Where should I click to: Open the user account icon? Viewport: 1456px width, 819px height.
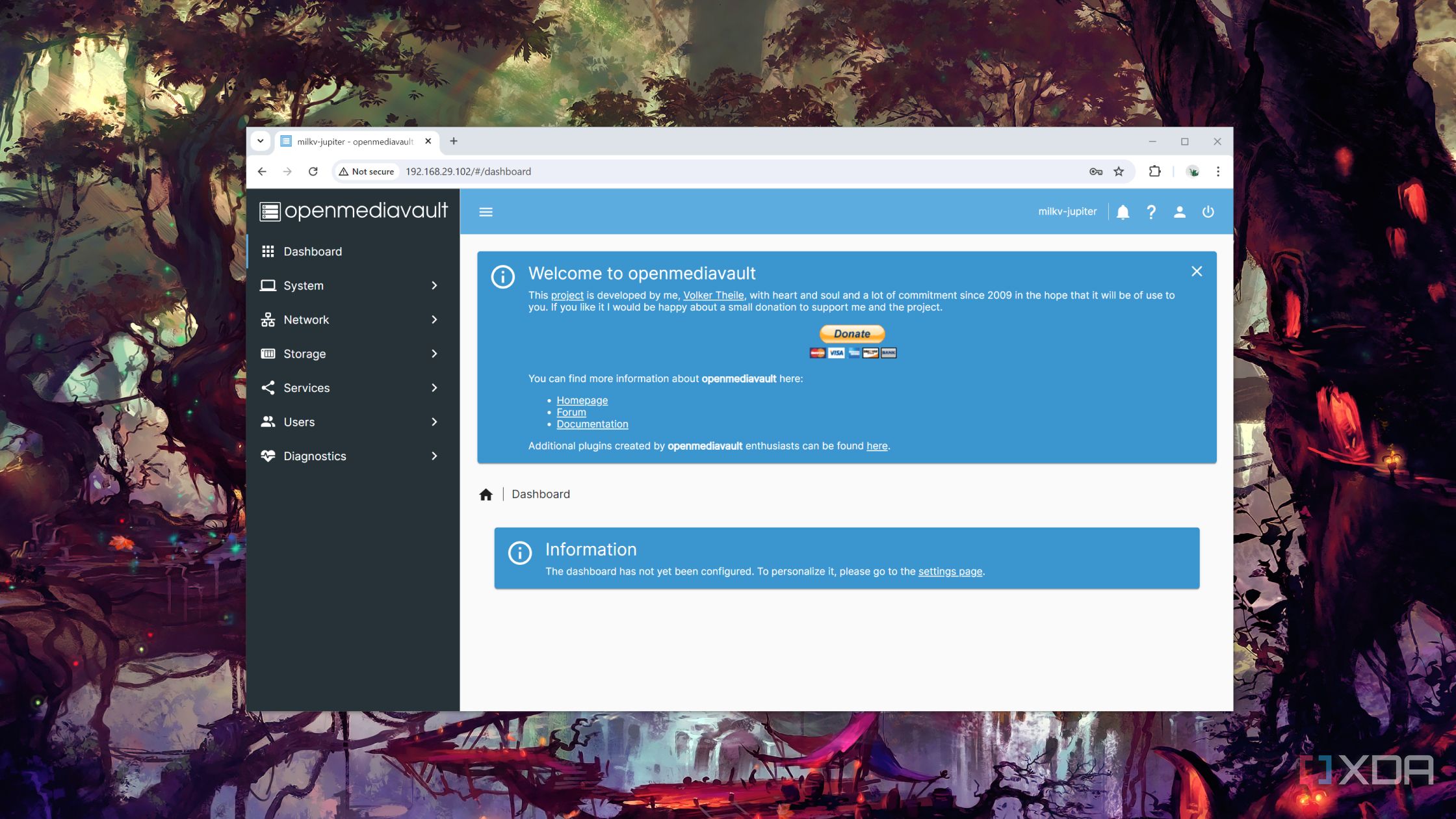point(1180,211)
